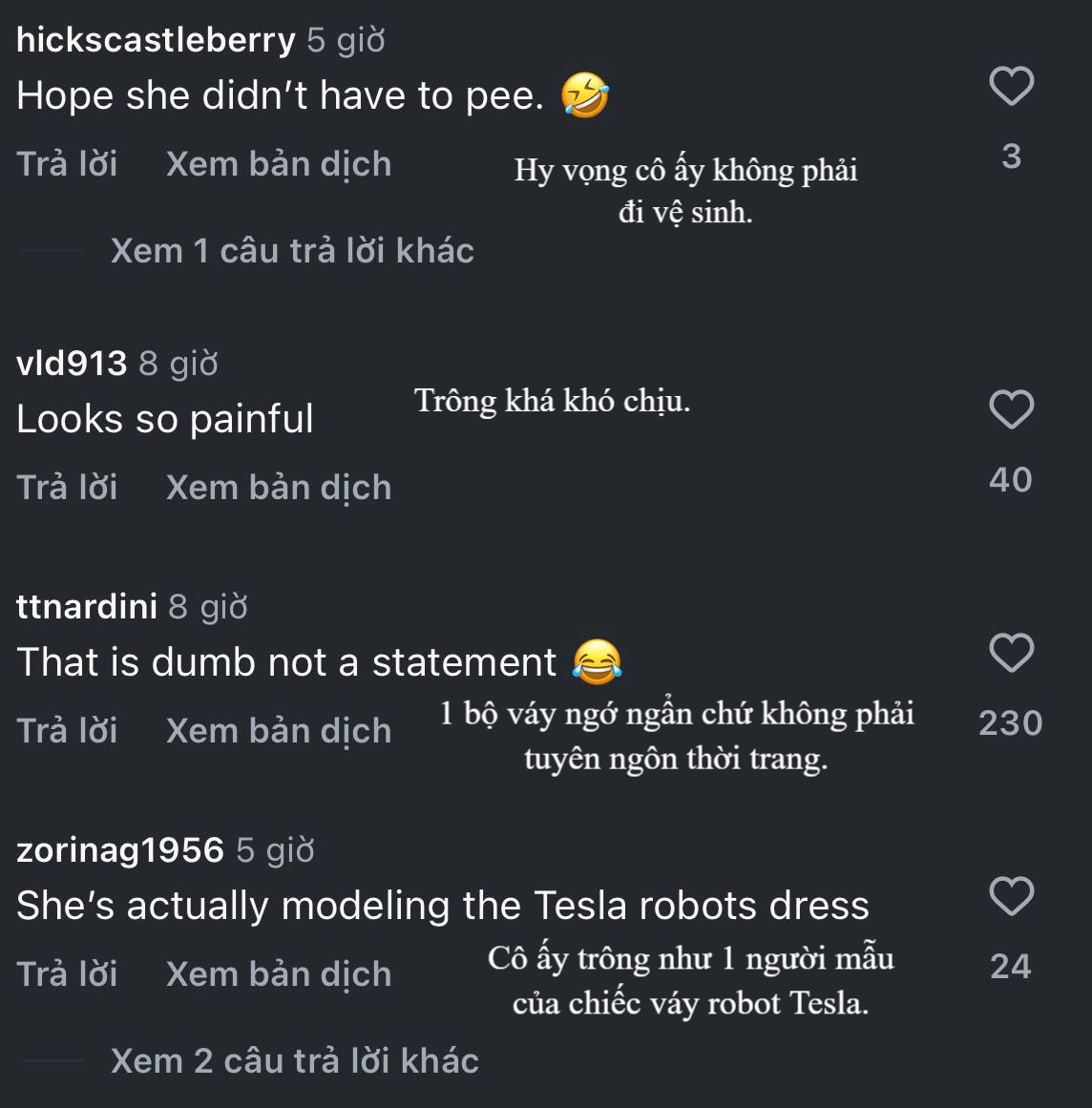Translate hickscastleberry's comment with Xem bản dịch
This screenshot has height=1108, width=1092.
279,164
